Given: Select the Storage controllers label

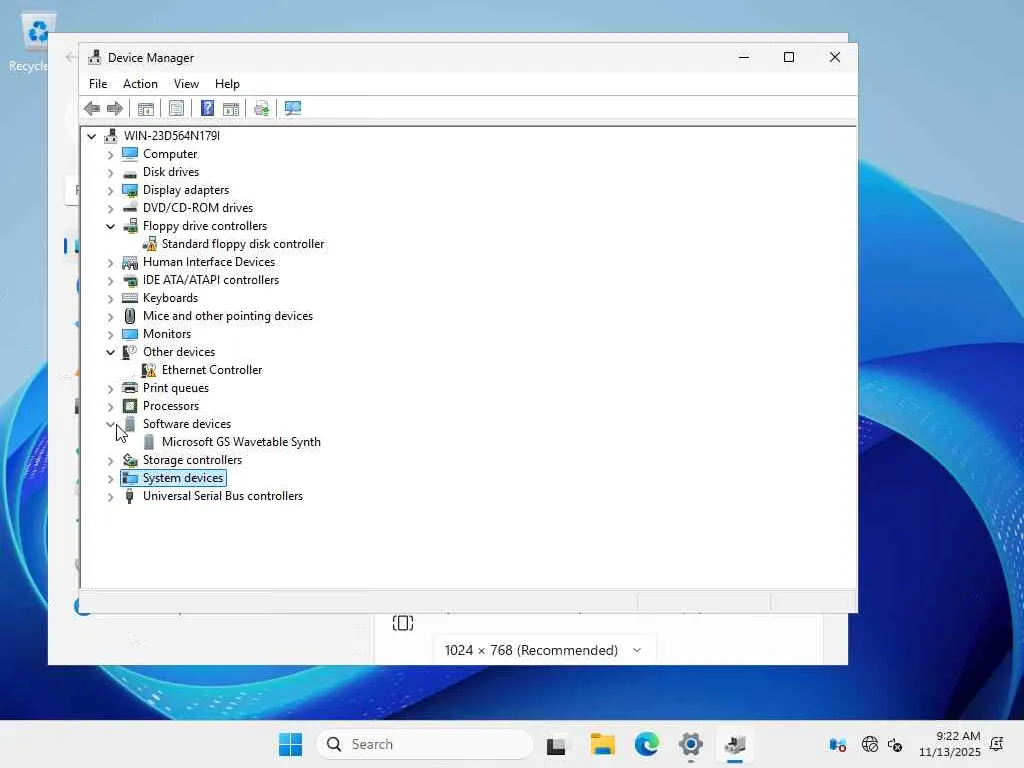Looking at the screenshot, I should point(192,460).
